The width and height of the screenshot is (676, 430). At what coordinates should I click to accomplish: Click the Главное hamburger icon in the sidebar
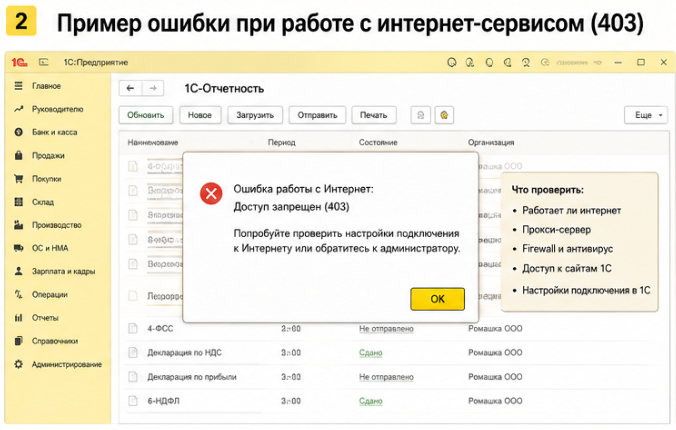click(18, 86)
